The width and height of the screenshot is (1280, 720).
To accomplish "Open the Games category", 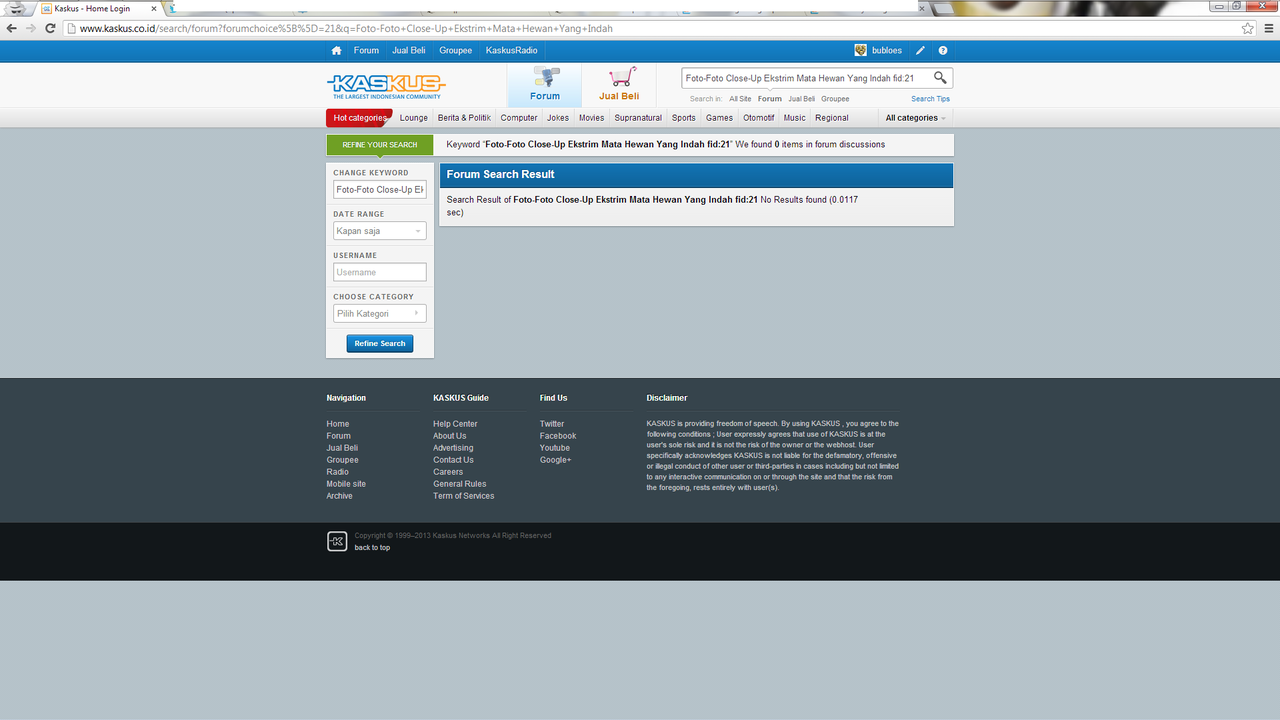I will click(719, 118).
